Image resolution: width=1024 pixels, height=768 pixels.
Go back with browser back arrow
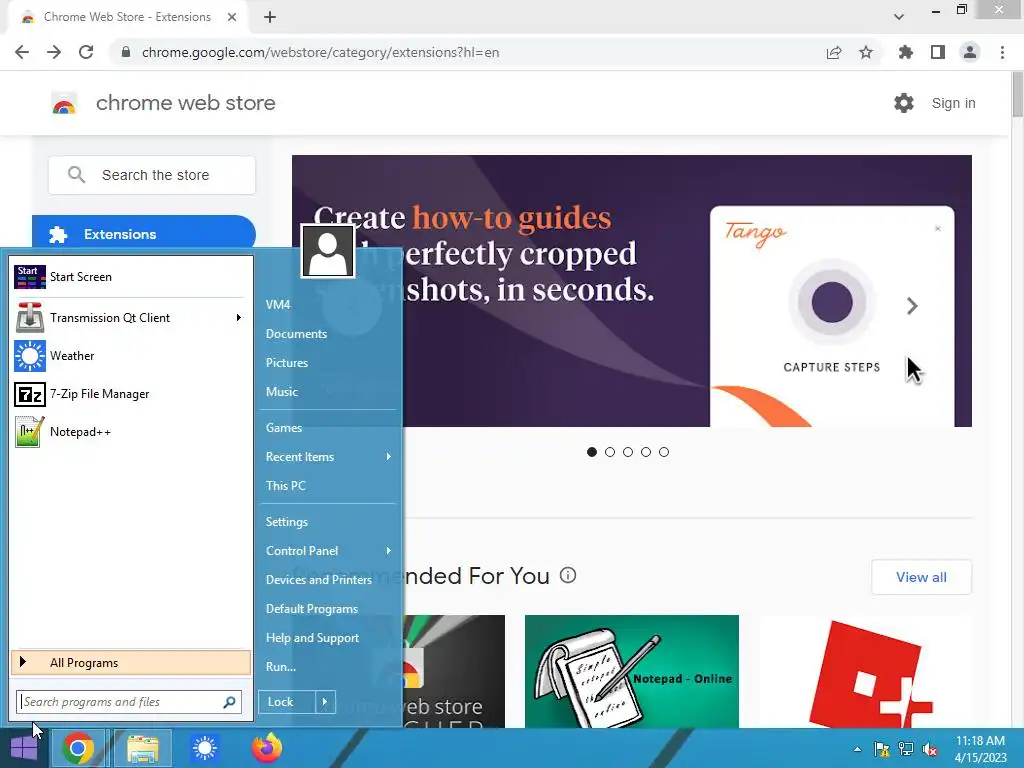22,52
